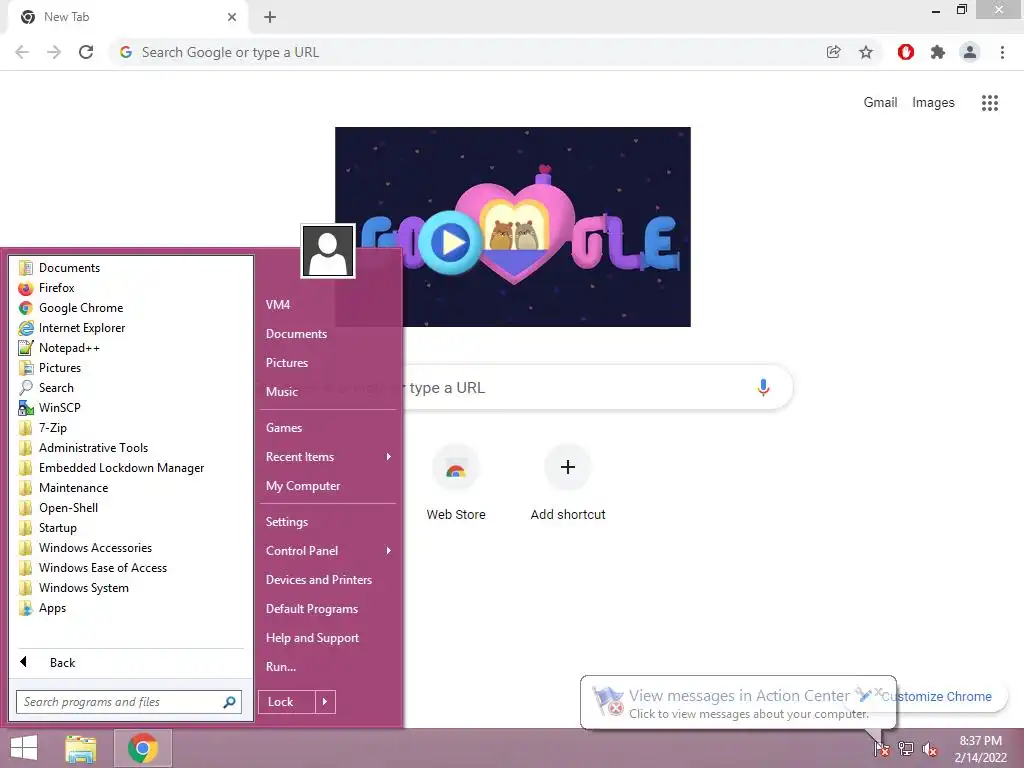Expand the Windows System folder

84,588
